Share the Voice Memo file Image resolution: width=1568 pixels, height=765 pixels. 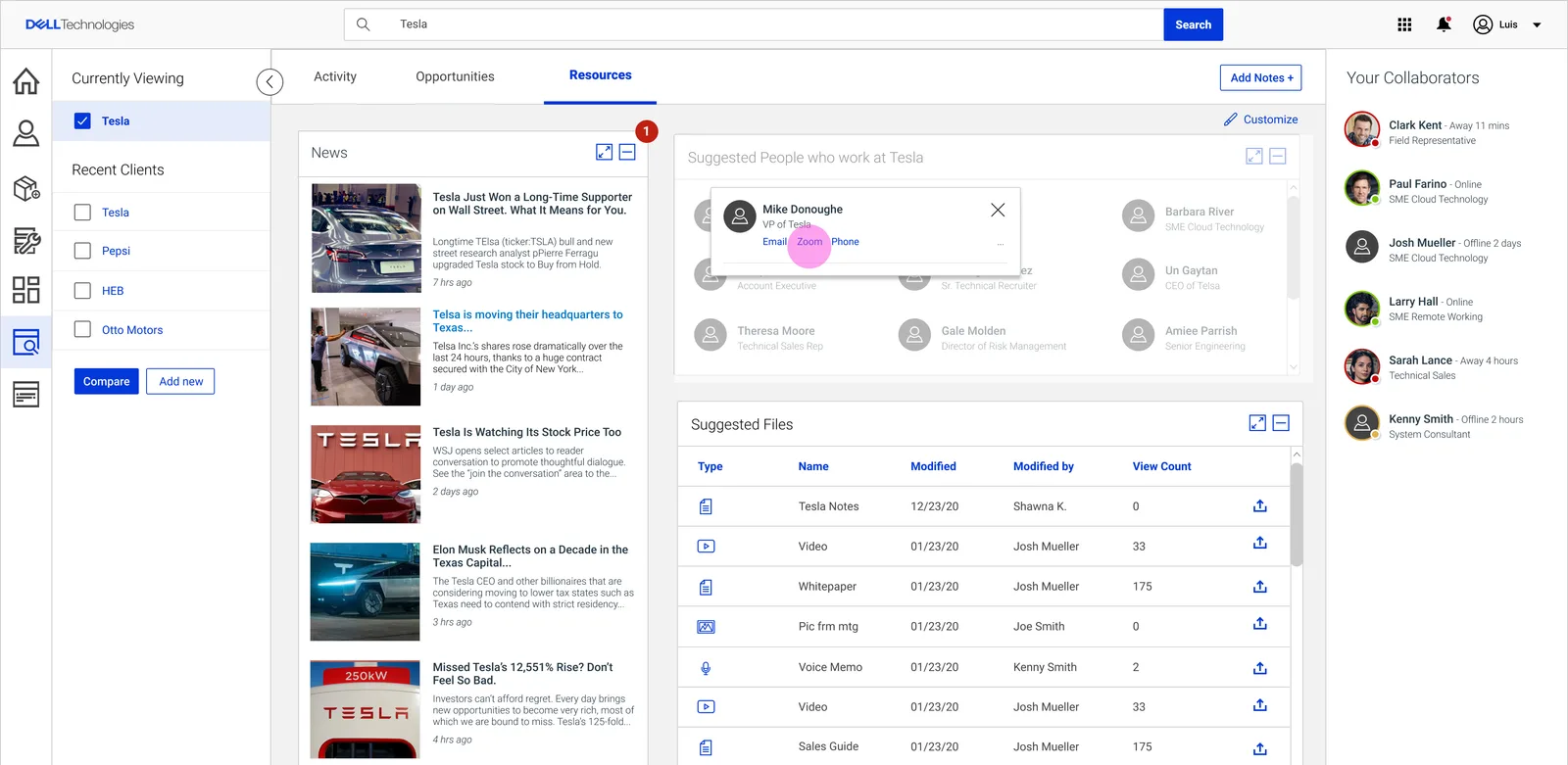[x=1260, y=667]
